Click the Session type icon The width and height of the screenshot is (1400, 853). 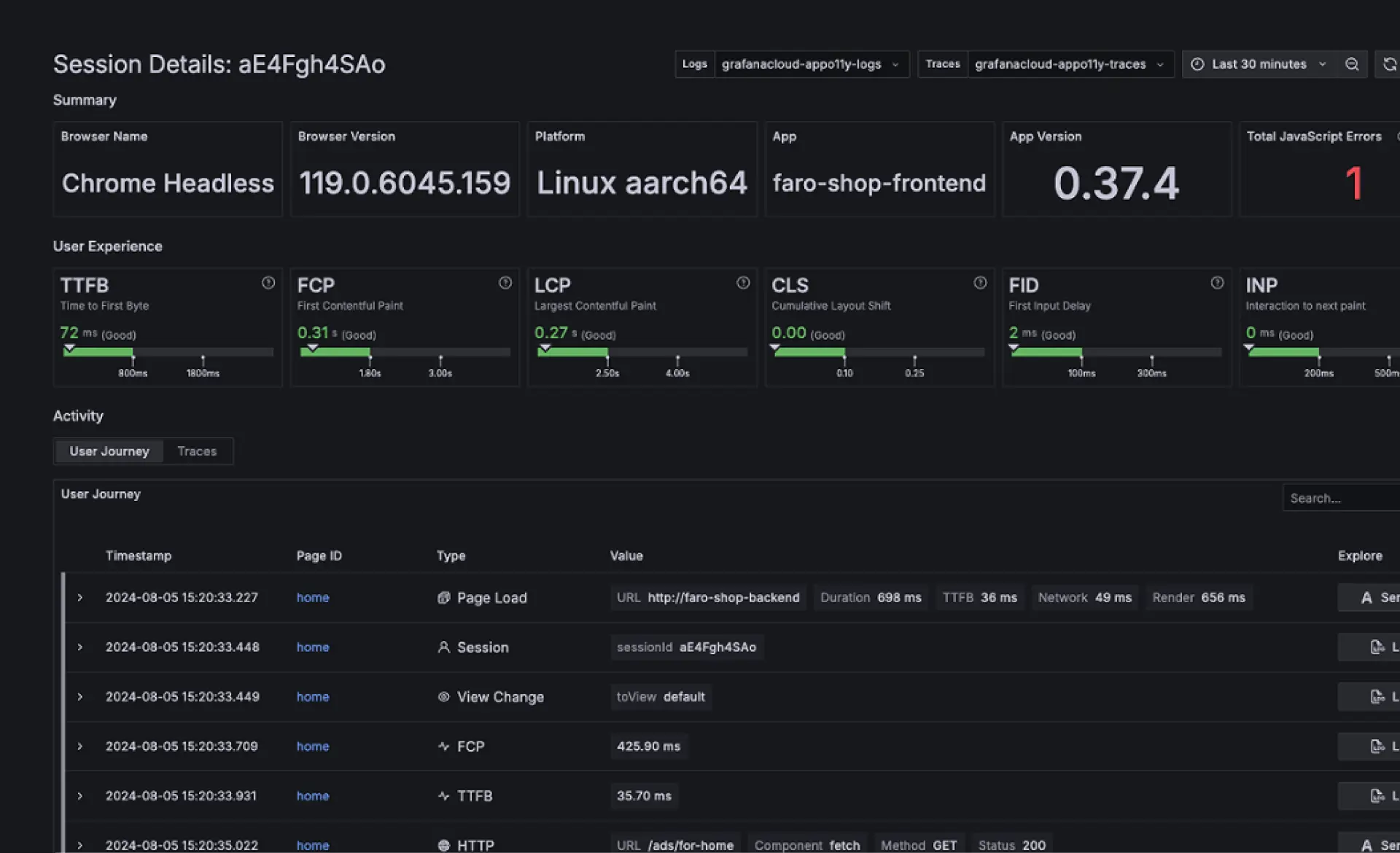click(x=443, y=647)
